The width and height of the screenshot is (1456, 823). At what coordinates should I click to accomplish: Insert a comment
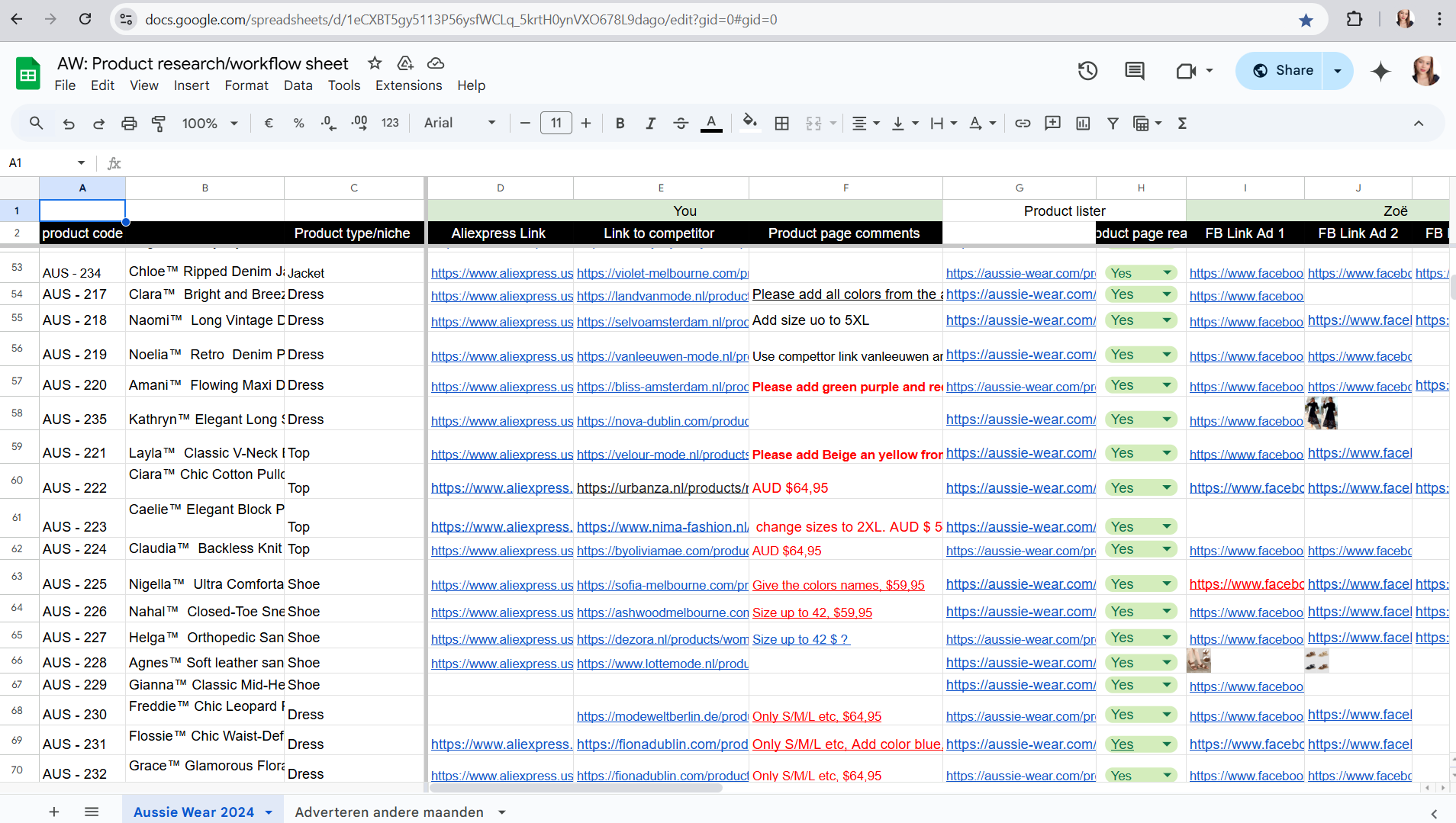pos(1052,123)
